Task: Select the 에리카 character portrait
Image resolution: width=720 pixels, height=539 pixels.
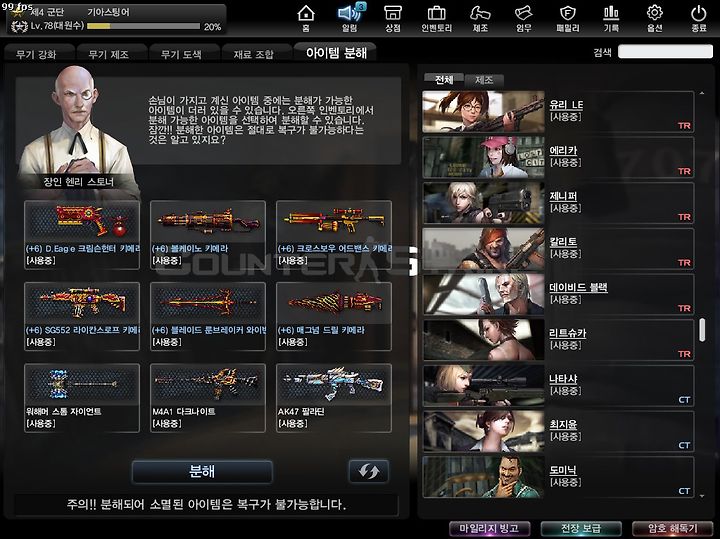Action: tap(483, 157)
